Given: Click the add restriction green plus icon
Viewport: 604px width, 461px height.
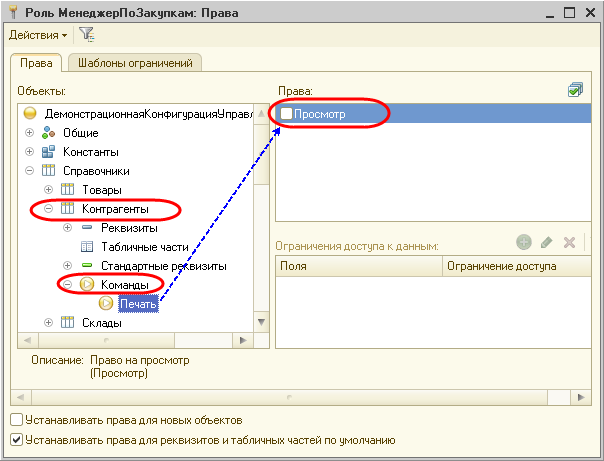Looking at the screenshot, I should pyautogui.click(x=524, y=242).
